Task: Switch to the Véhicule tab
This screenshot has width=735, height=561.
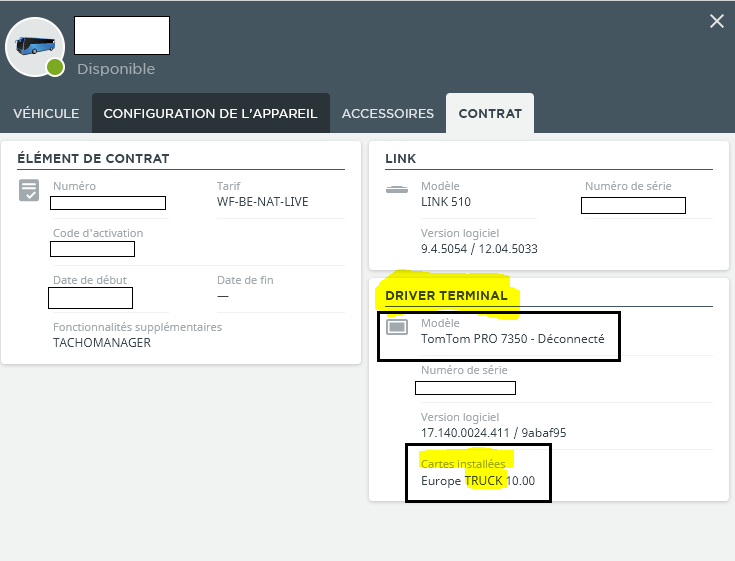Action: point(46,113)
